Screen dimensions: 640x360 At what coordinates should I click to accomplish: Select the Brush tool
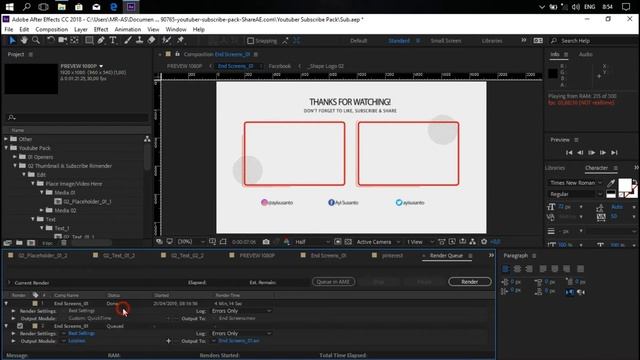click(128, 40)
